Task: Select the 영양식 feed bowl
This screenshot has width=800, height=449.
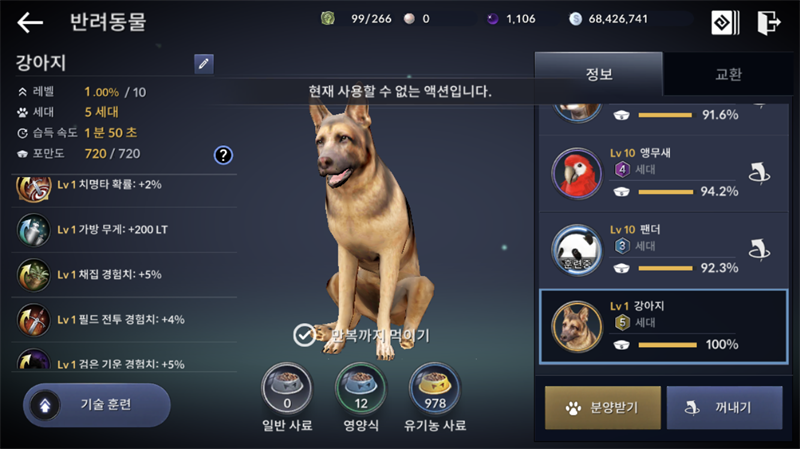Action: (361, 389)
